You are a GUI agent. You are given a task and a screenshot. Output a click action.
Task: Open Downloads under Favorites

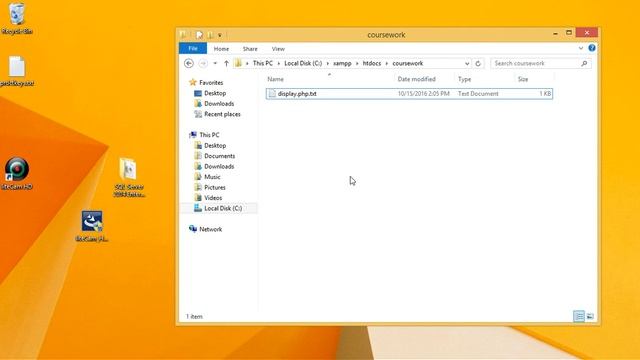tap(219, 104)
